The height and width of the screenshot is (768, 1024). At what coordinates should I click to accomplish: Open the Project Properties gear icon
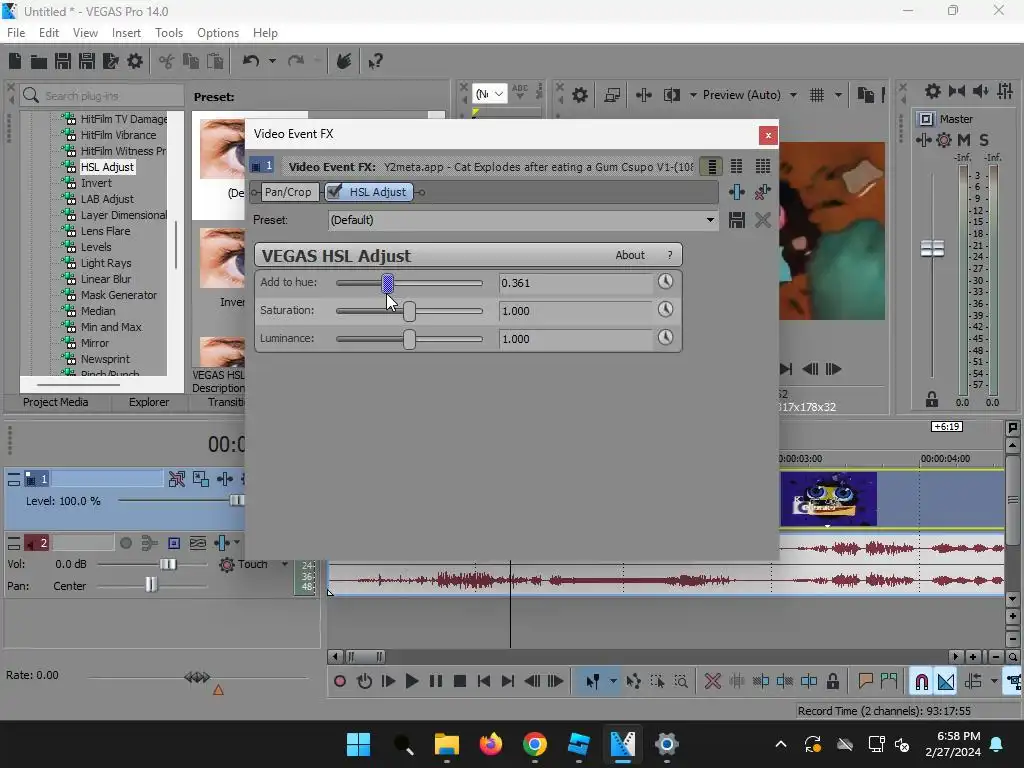point(135,61)
